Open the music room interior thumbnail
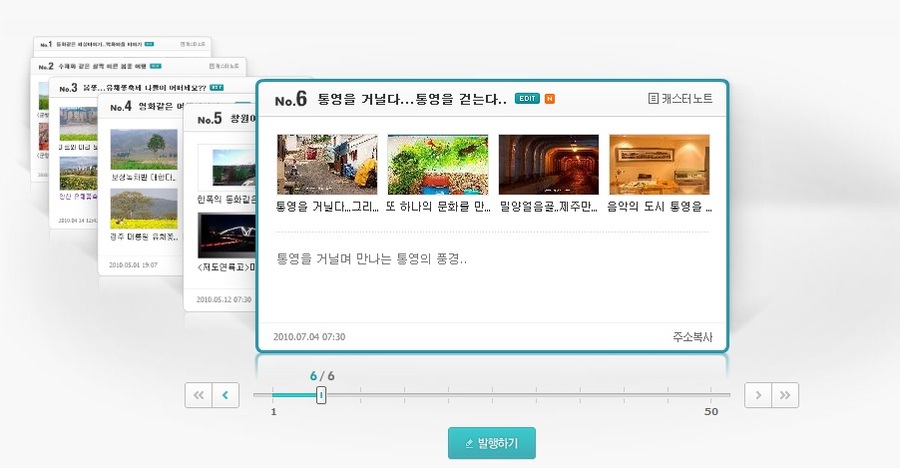The width and height of the screenshot is (900, 468). [659, 164]
